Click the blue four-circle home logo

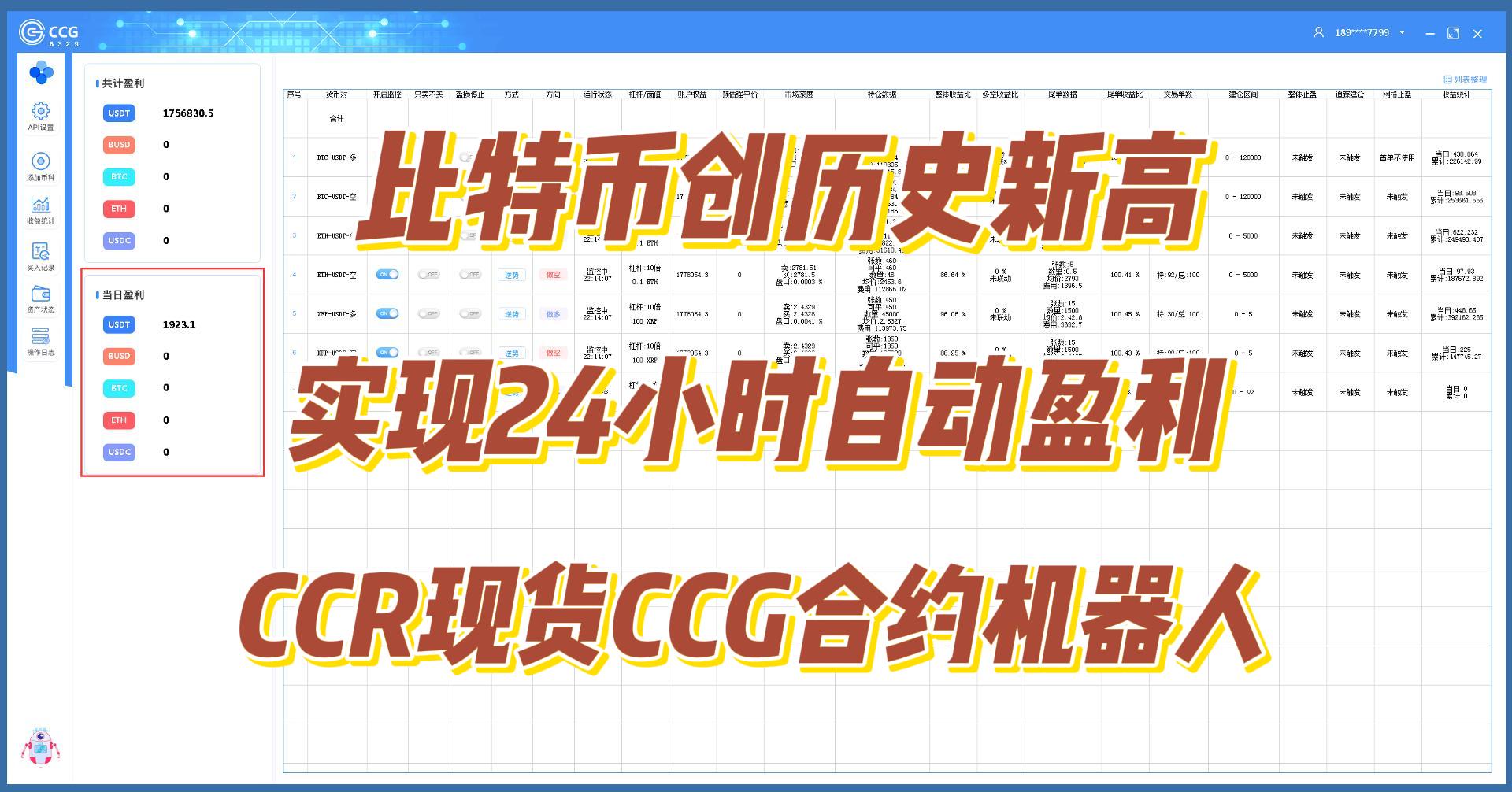click(x=41, y=73)
